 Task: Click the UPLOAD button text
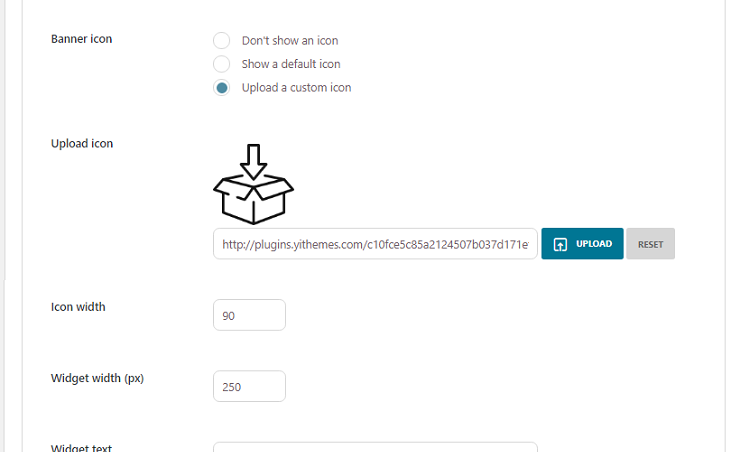point(594,244)
